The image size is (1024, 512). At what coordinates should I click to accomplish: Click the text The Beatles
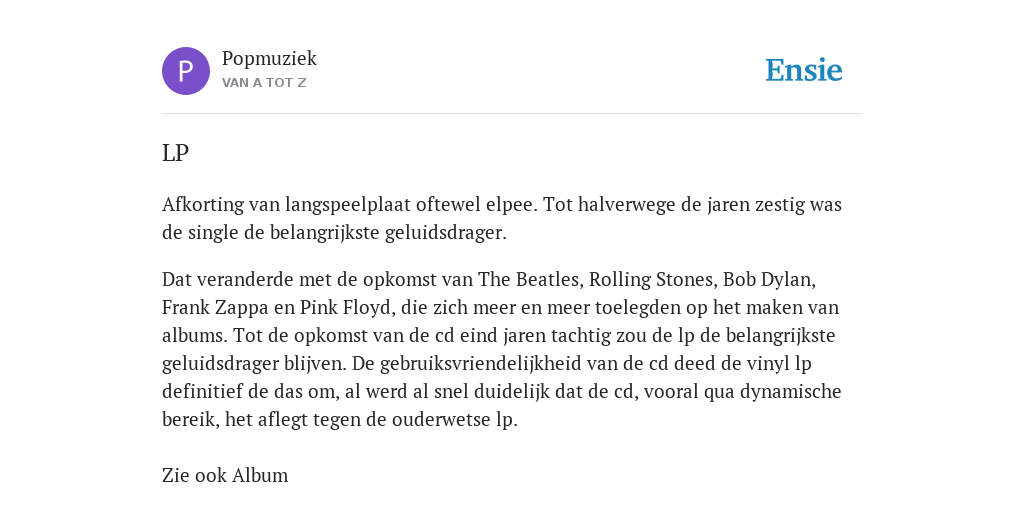528,280
